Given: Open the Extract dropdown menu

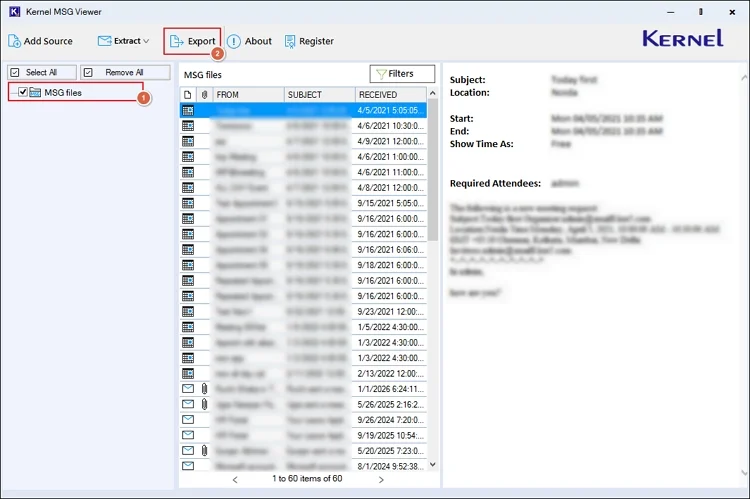Looking at the screenshot, I should (124, 41).
